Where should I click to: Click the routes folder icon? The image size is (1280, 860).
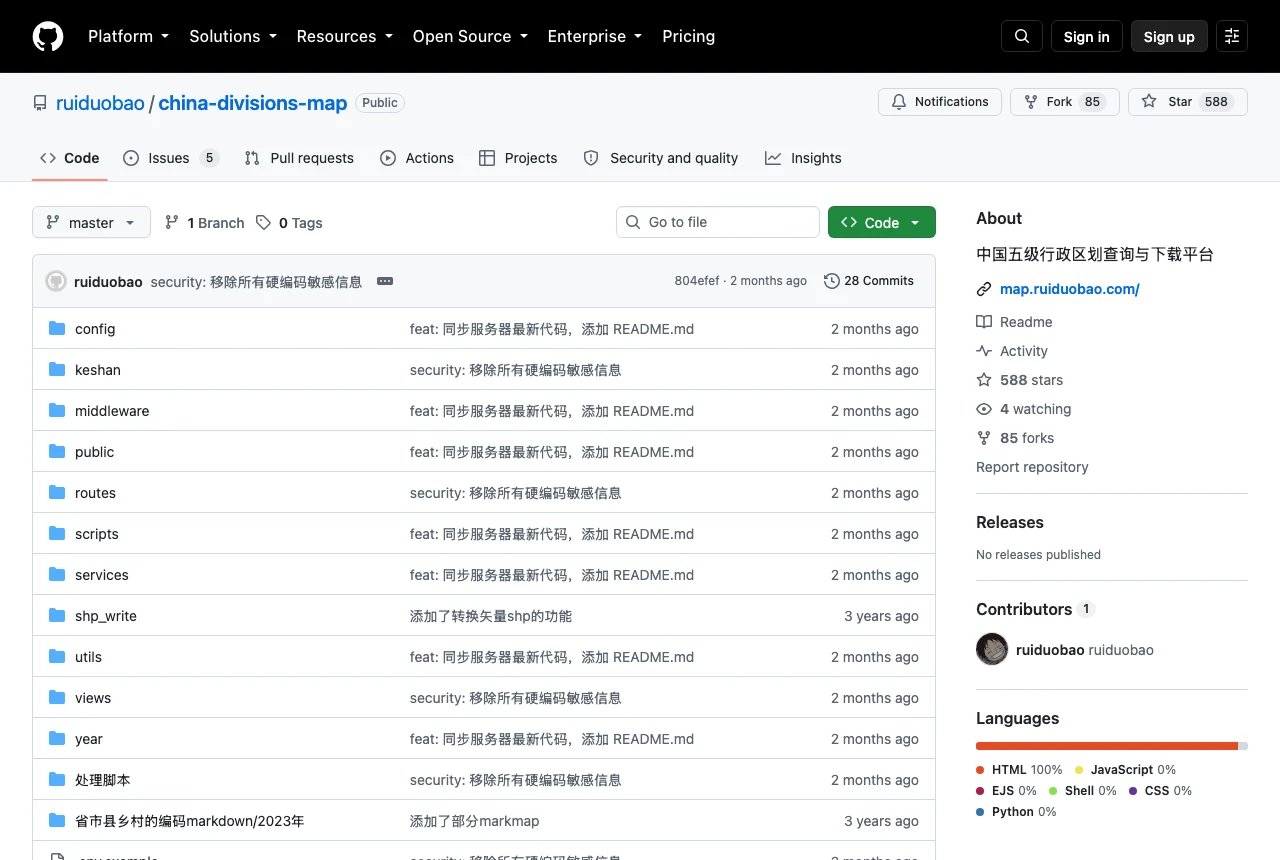pos(57,492)
